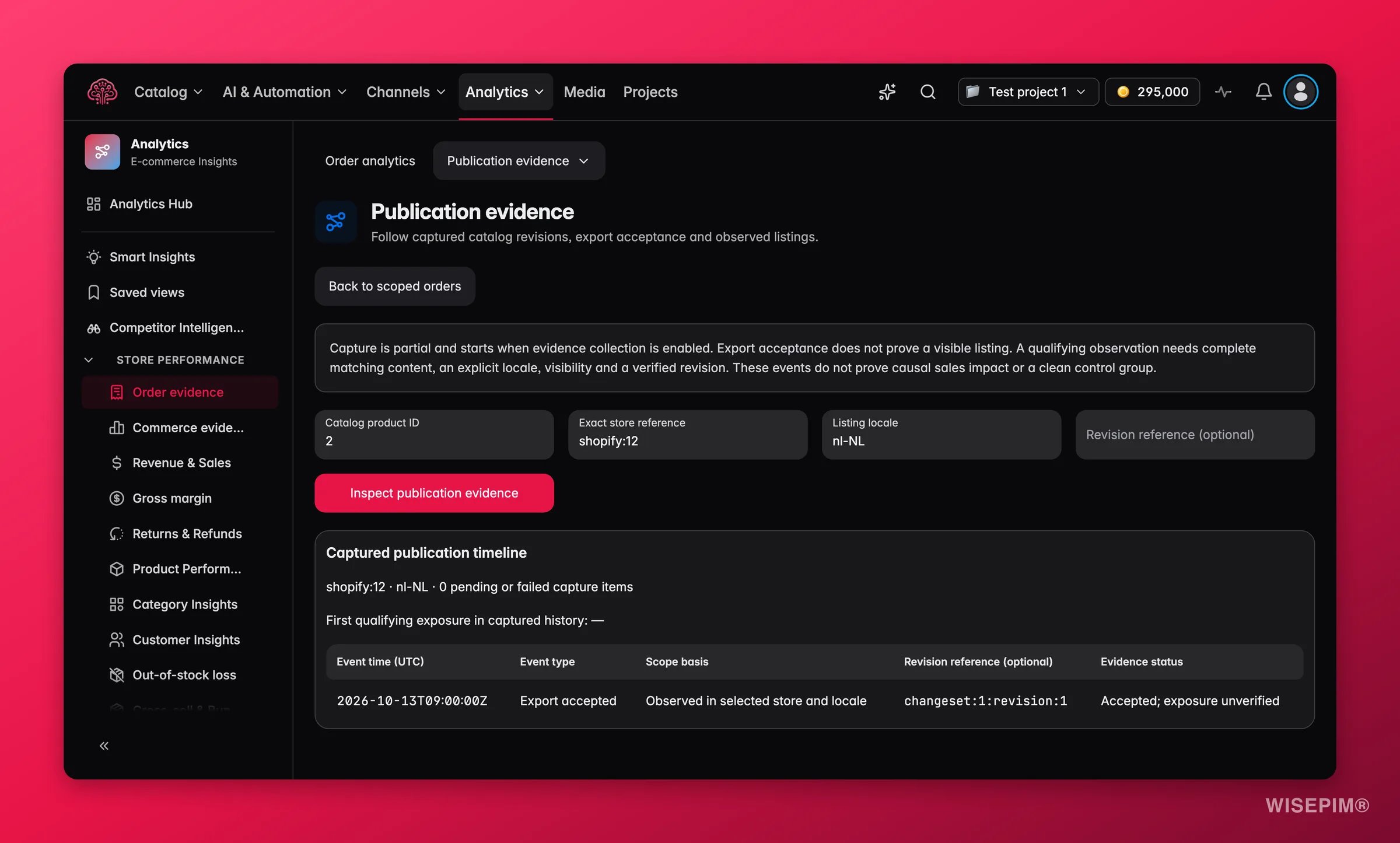Click the coin credits balance 295,000

click(1152, 92)
